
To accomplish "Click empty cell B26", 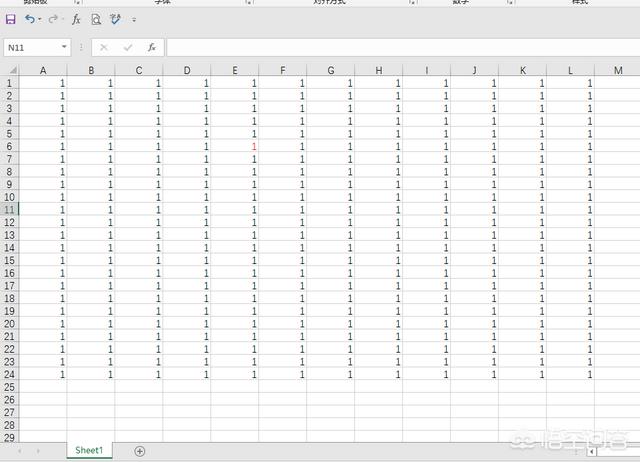I will (x=91, y=400).
